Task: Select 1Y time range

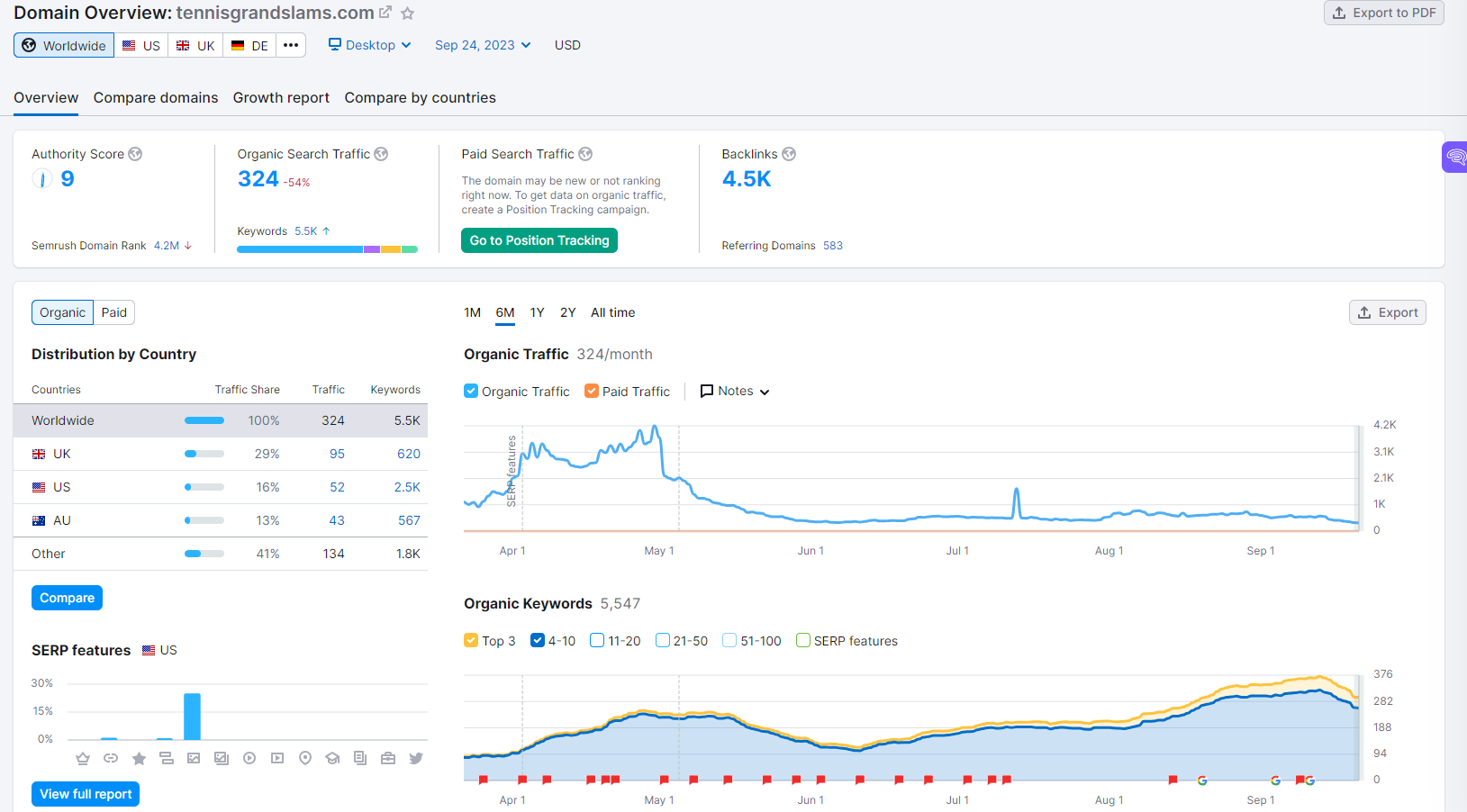Action: coord(537,312)
